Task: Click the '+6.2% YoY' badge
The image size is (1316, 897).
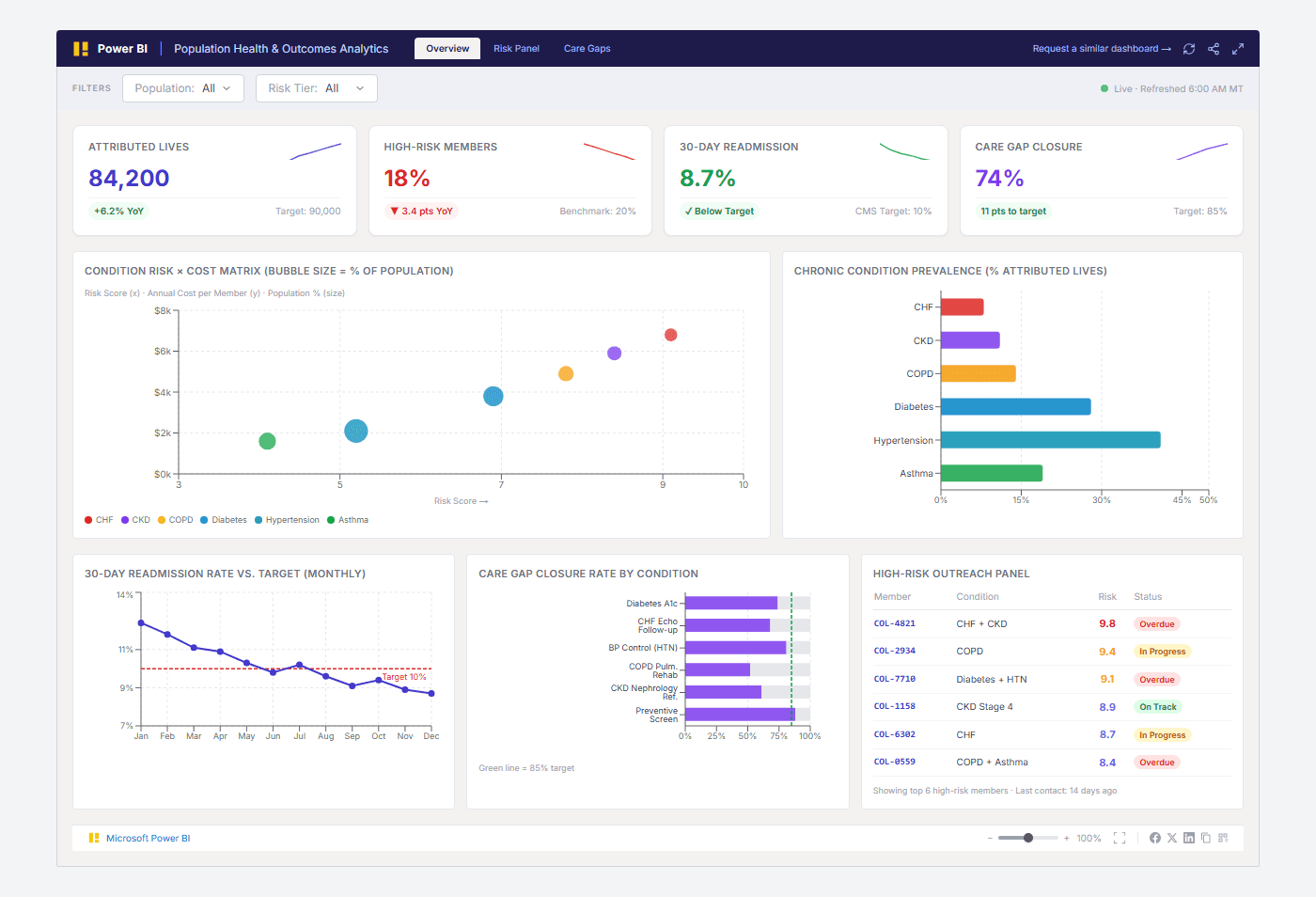Action: tap(118, 212)
